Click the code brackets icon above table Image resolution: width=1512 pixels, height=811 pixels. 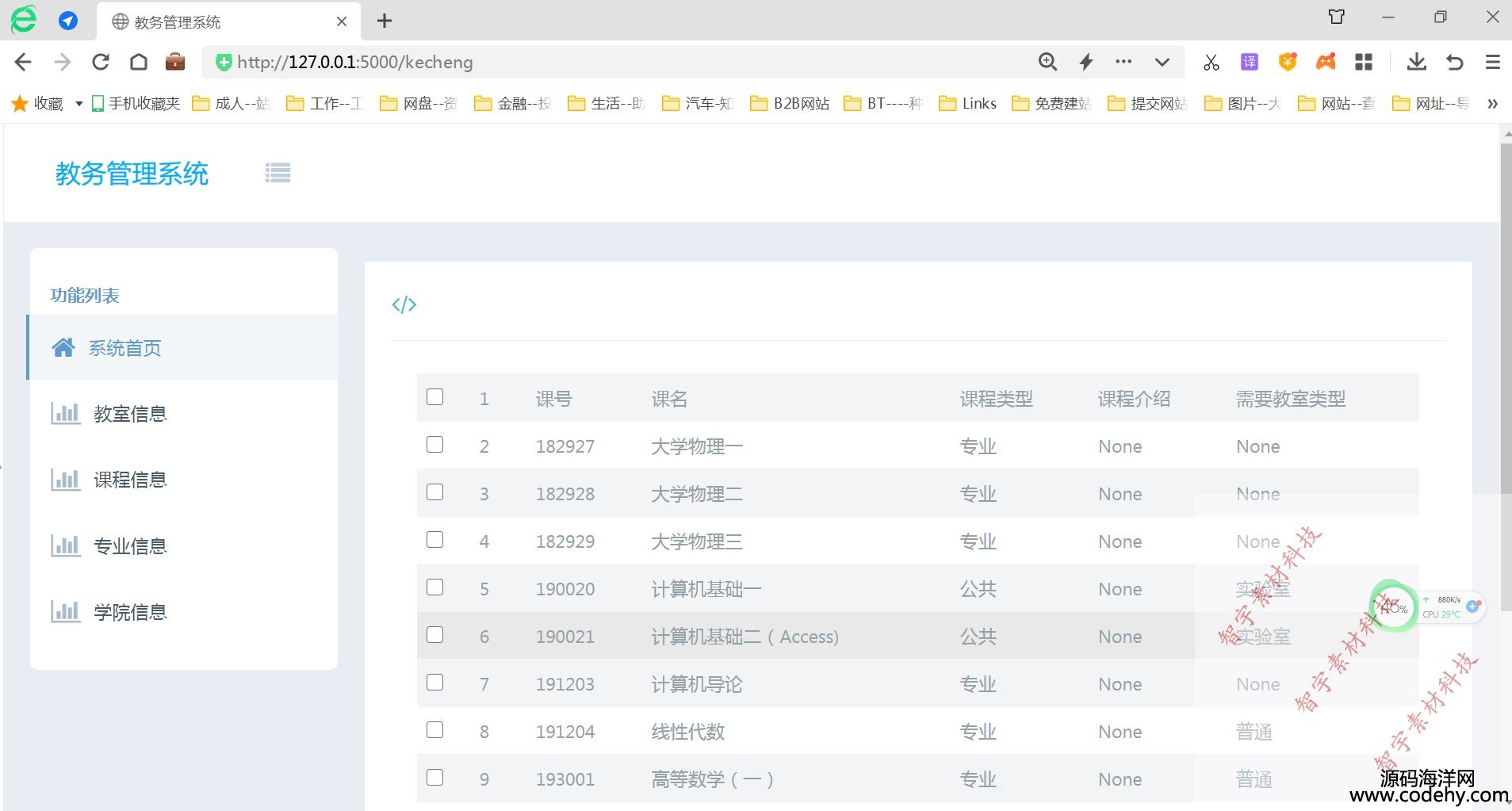[404, 304]
